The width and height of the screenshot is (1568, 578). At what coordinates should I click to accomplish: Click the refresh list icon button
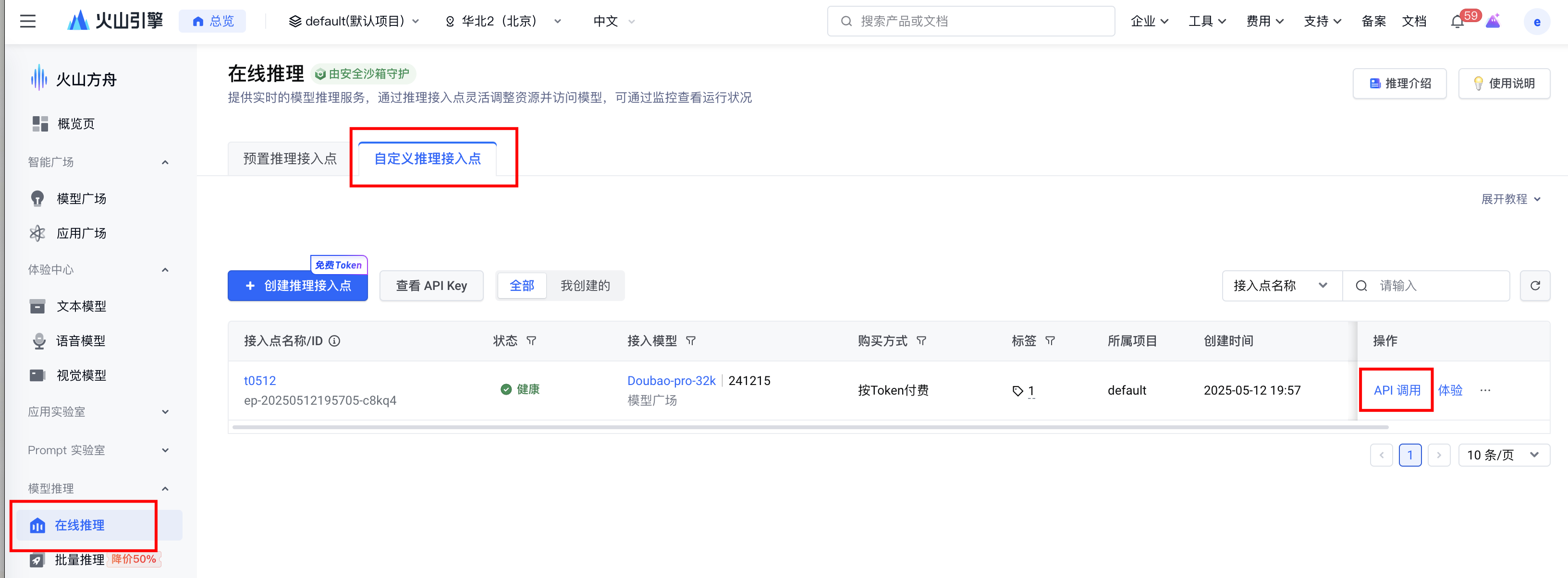click(x=1534, y=285)
